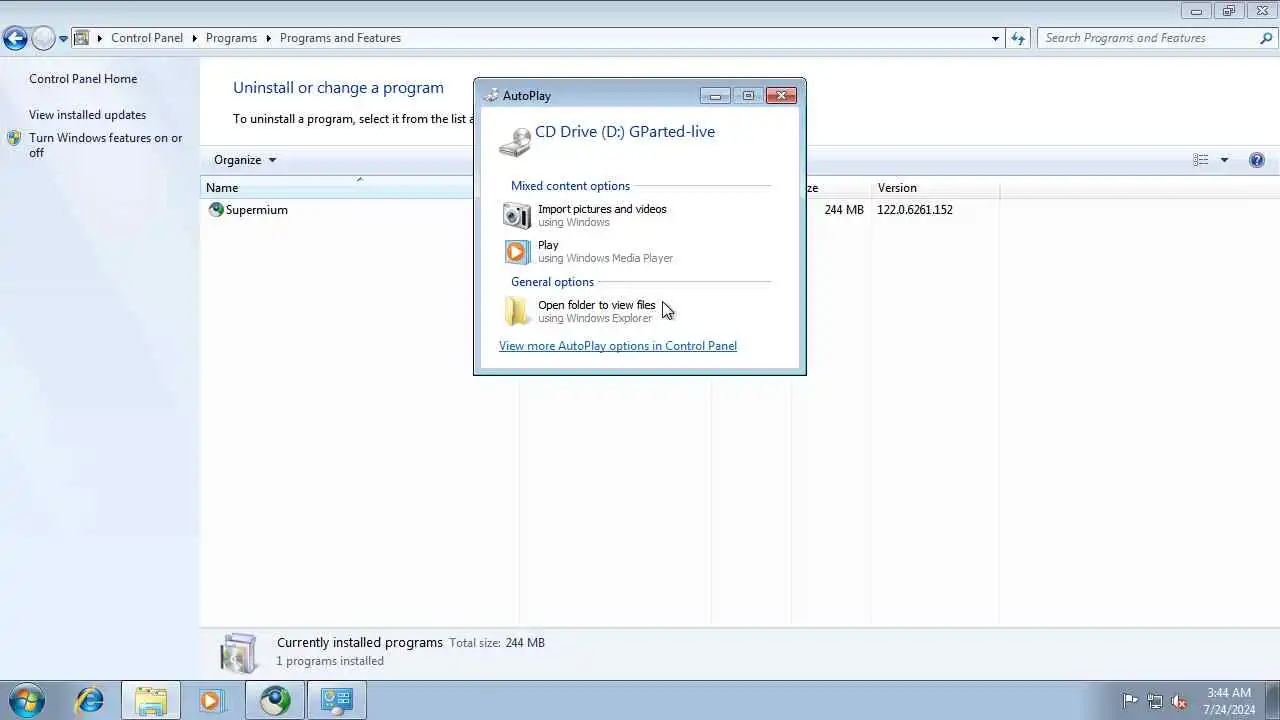
Task: Click View more AutoPlay options in Control Panel
Action: 618,346
